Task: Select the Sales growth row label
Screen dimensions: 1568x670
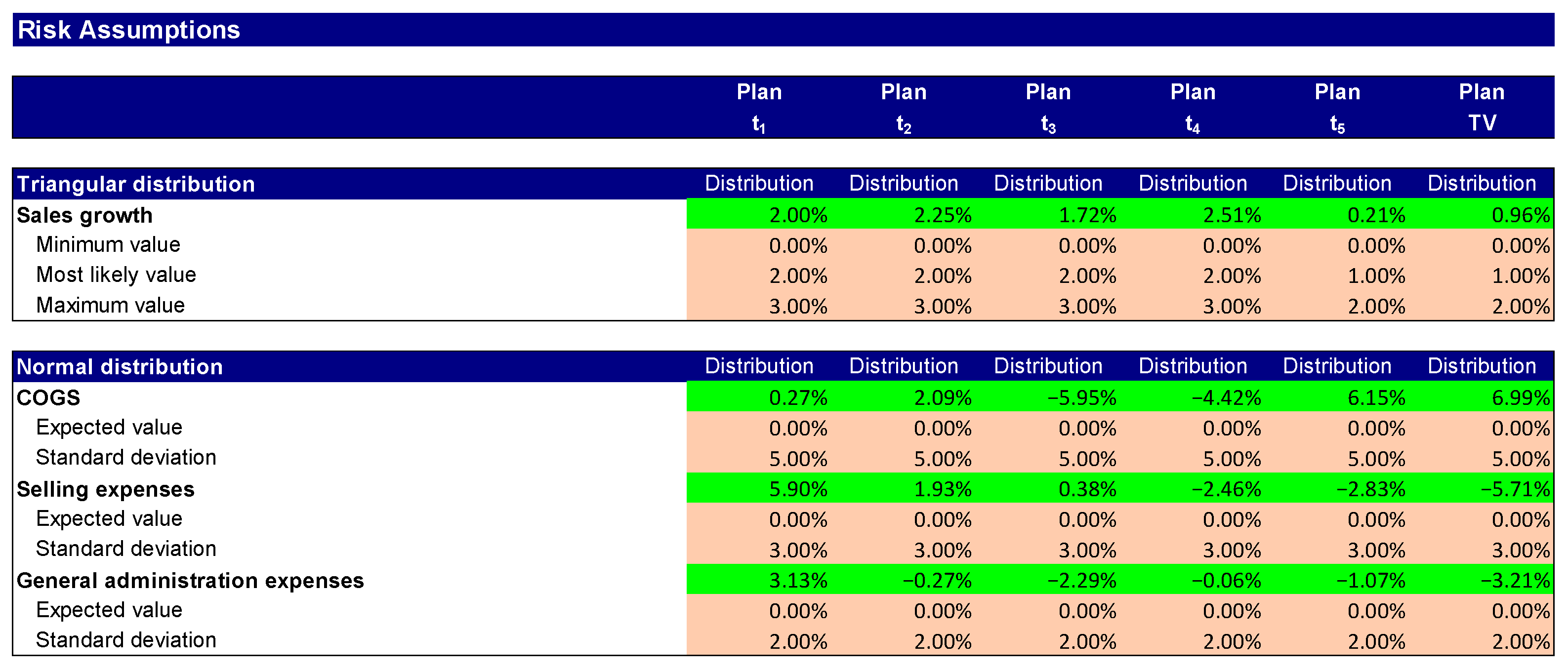Action: 84,215
